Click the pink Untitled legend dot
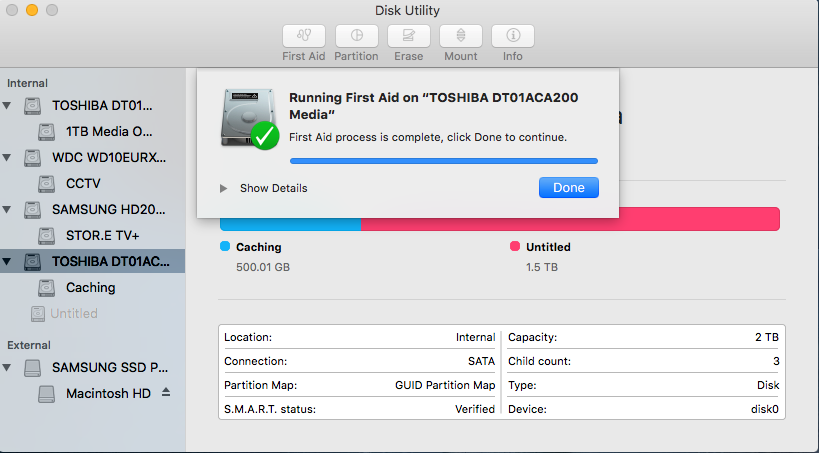 point(514,246)
